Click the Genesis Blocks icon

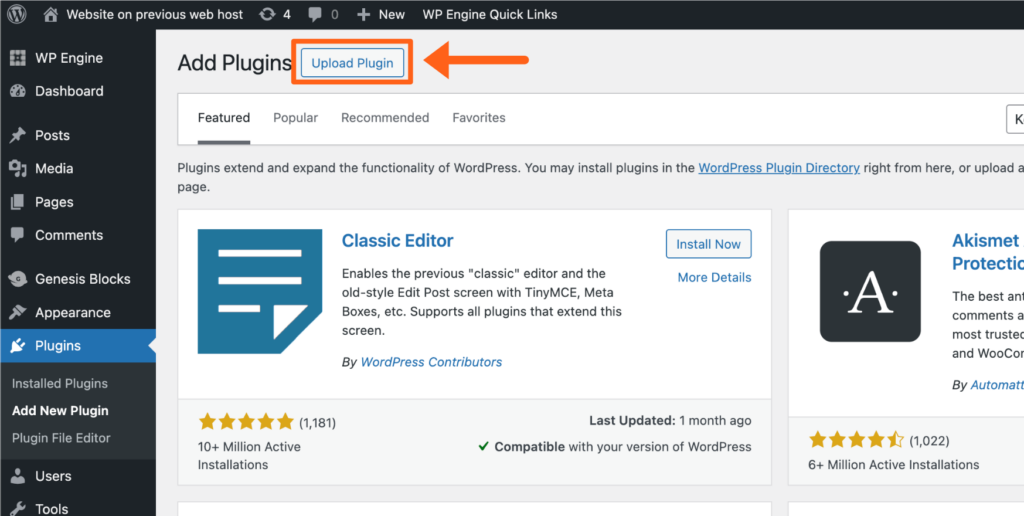[x=17, y=279]
